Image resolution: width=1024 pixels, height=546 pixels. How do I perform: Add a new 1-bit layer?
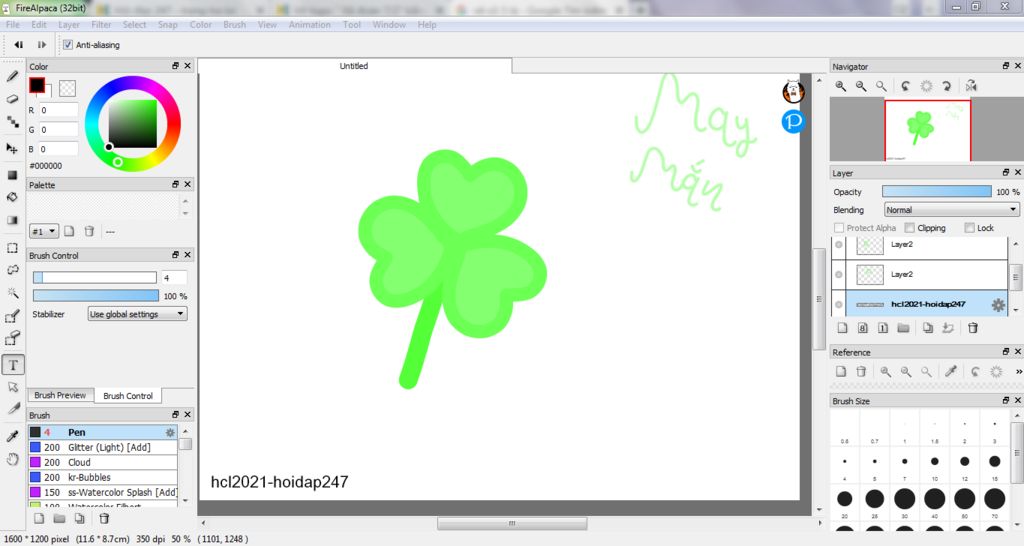tap(883, 328)
